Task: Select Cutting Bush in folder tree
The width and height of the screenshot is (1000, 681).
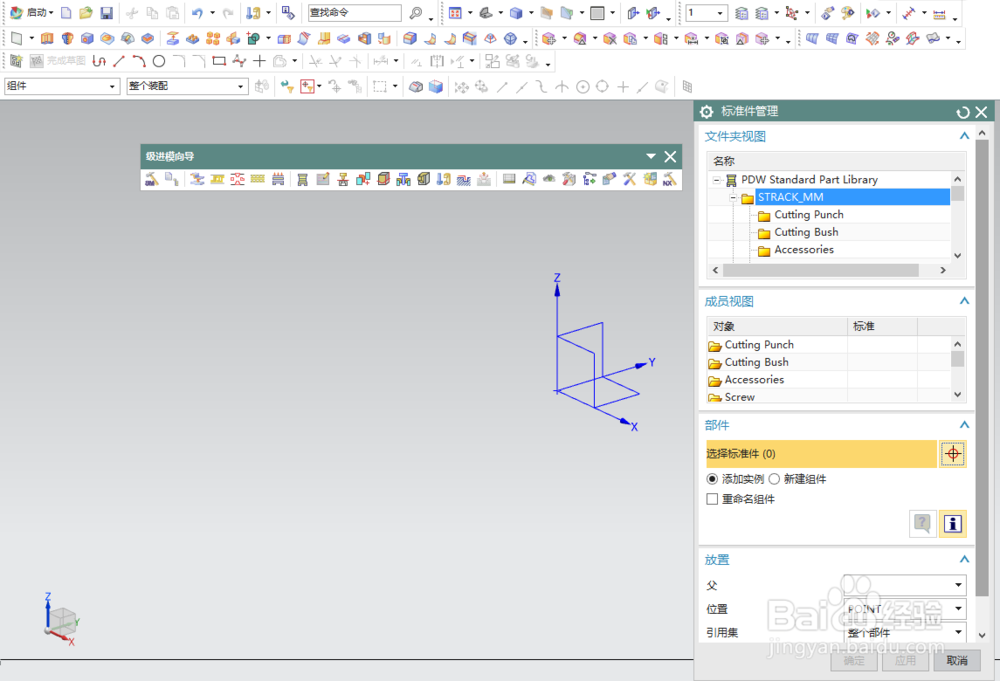Action: coord(806,232)
